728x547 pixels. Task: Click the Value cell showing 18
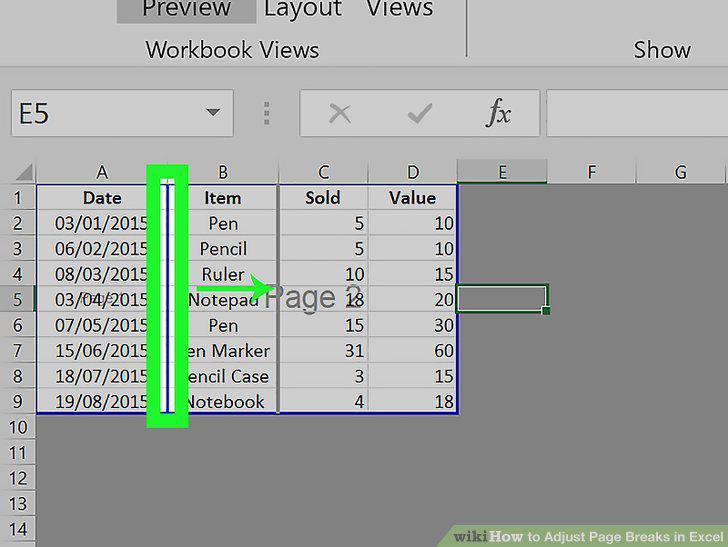click(x=413, y=402)
